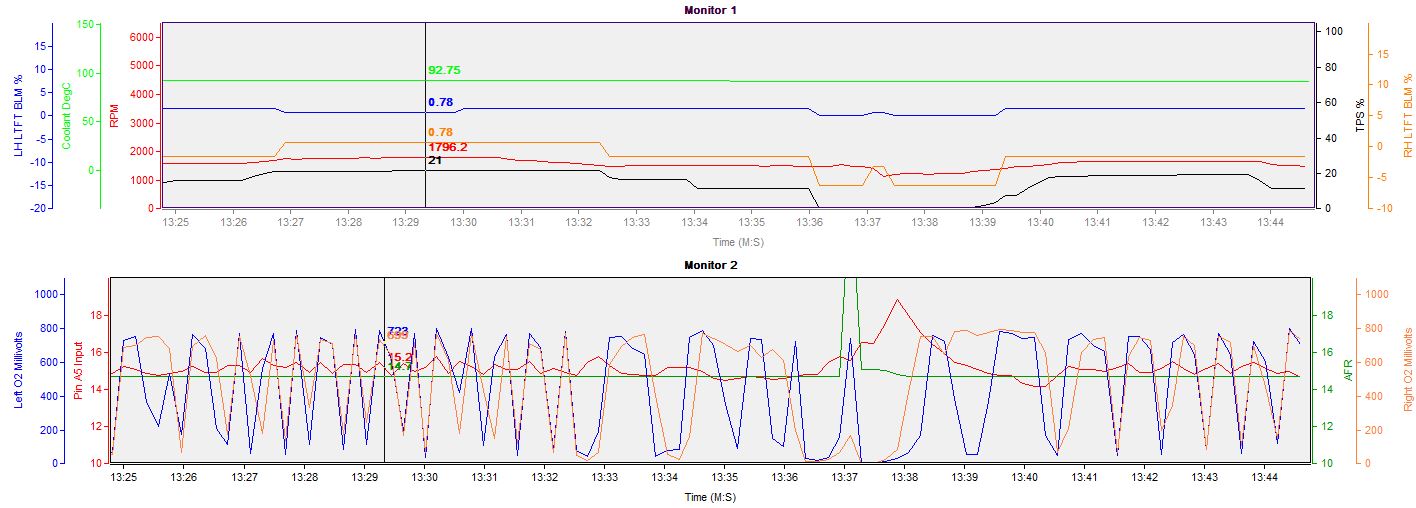Click the 1000 tick on Left O2 axis

click(48, 294)
